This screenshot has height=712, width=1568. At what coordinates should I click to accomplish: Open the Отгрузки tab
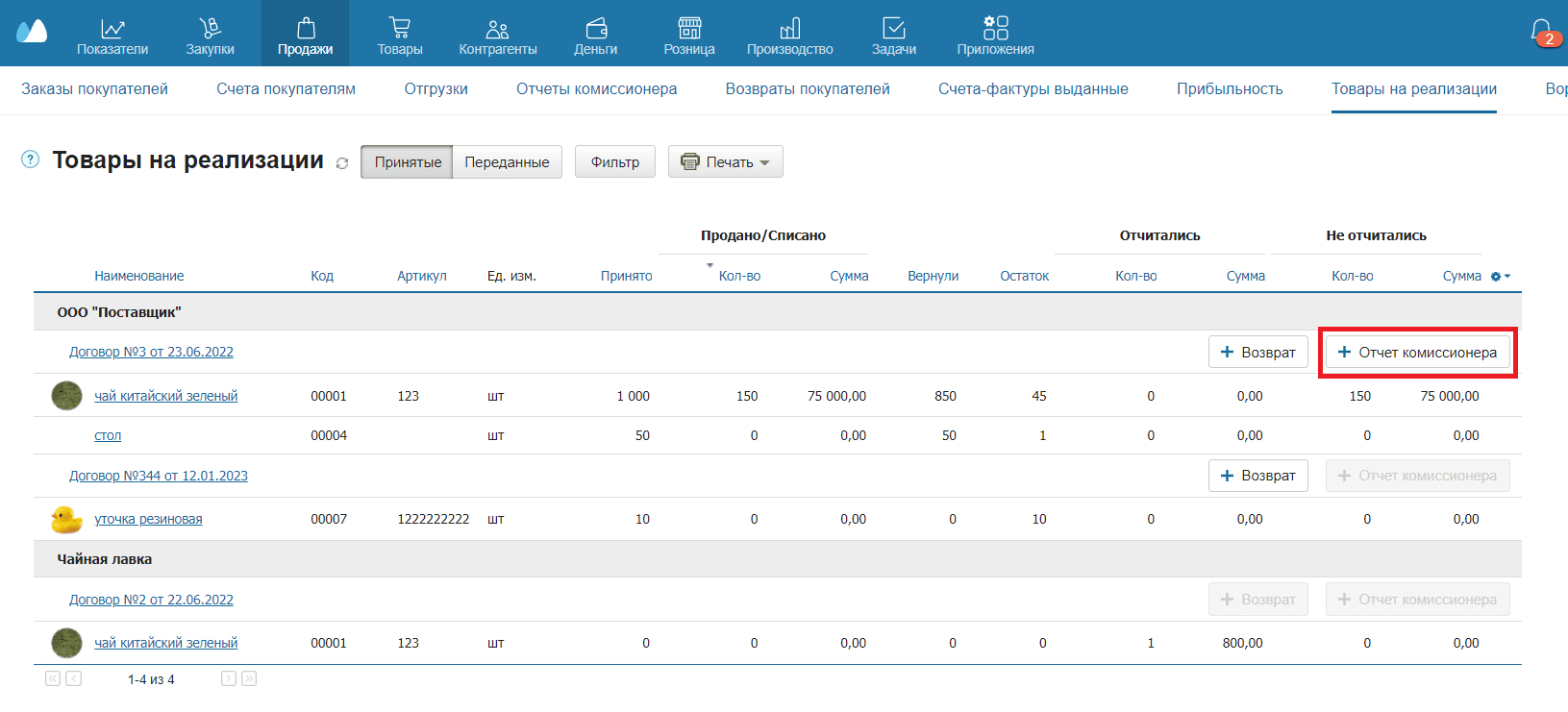pos(436,89)
